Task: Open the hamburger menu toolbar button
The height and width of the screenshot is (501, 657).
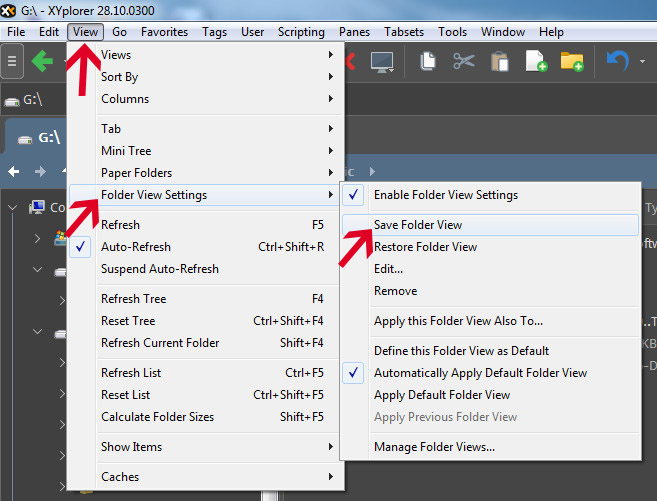Action: coord(12,62)
